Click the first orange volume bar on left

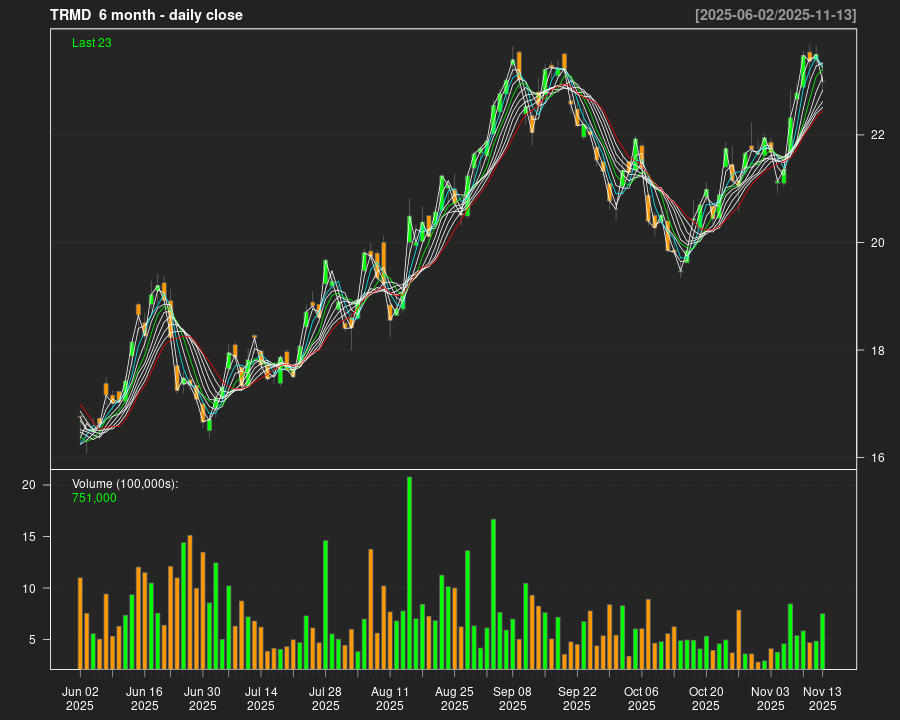point(80,623)
